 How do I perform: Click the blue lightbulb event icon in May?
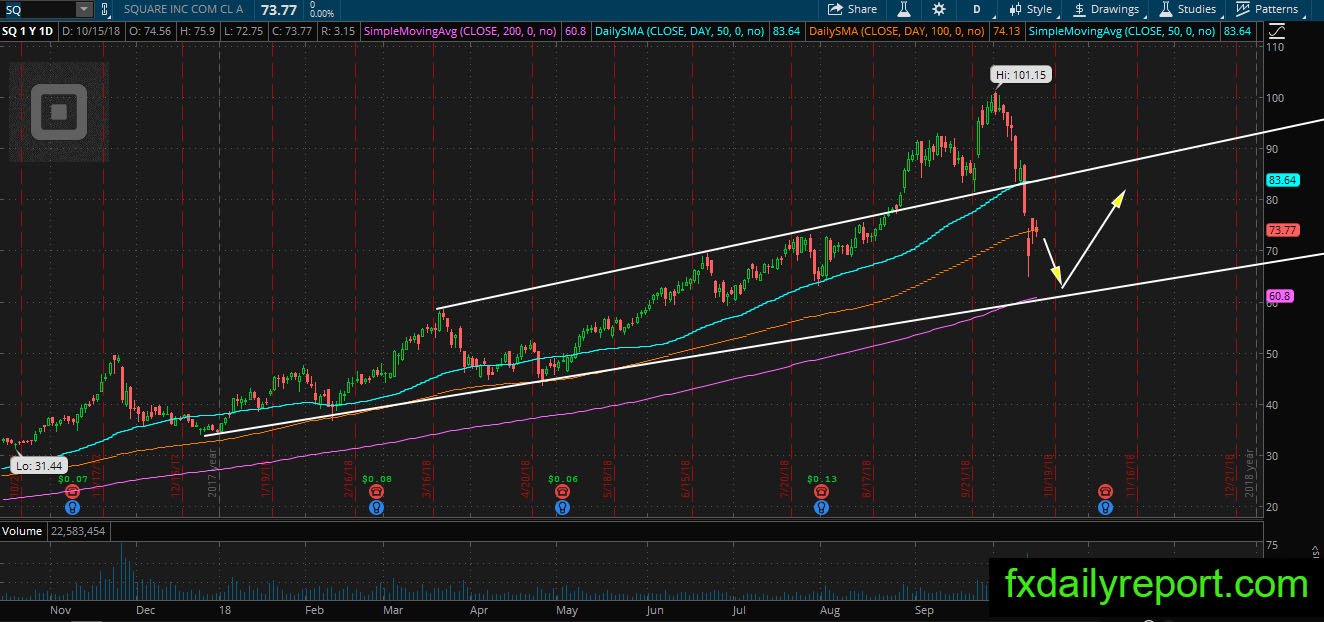coord(564,507)
